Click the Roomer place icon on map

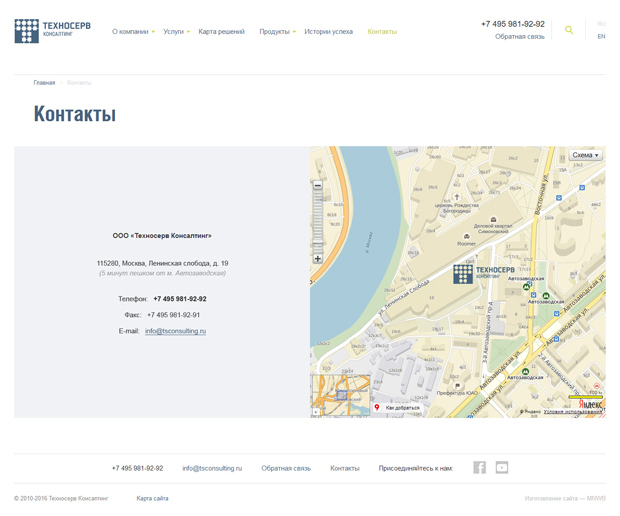click(467, 236)
